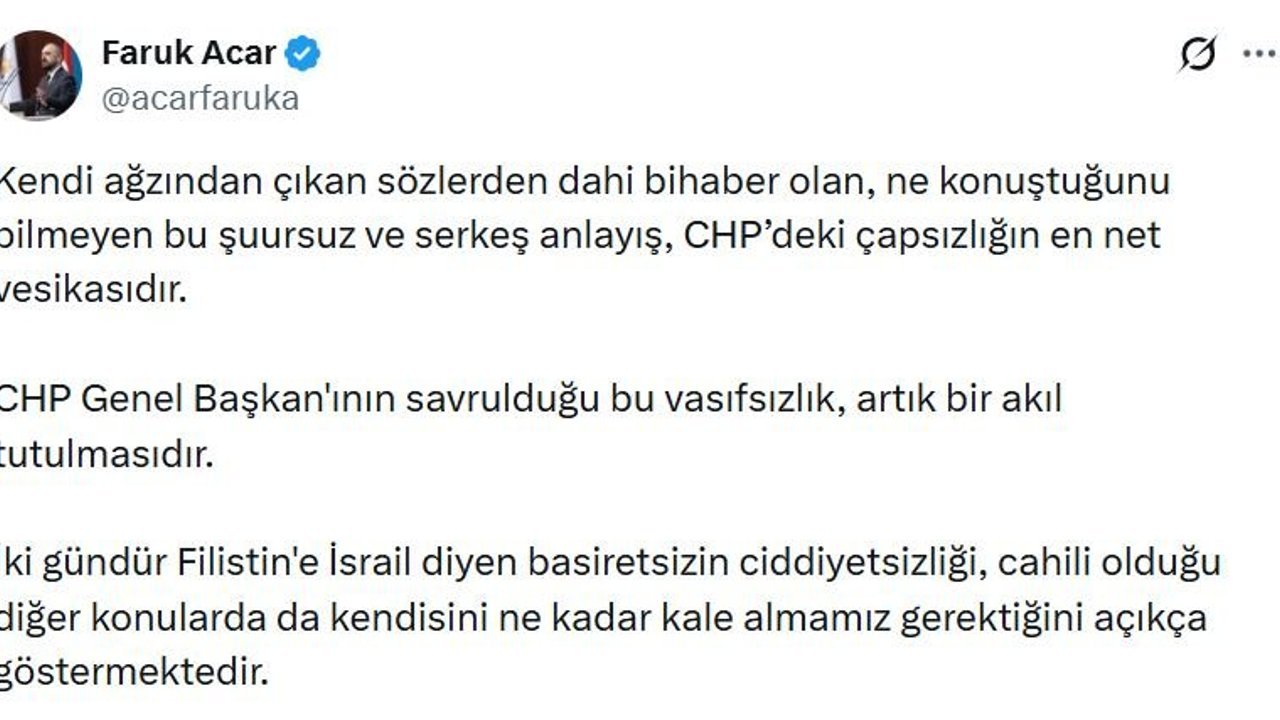Click the display name "Faruk Acar"

189,53
